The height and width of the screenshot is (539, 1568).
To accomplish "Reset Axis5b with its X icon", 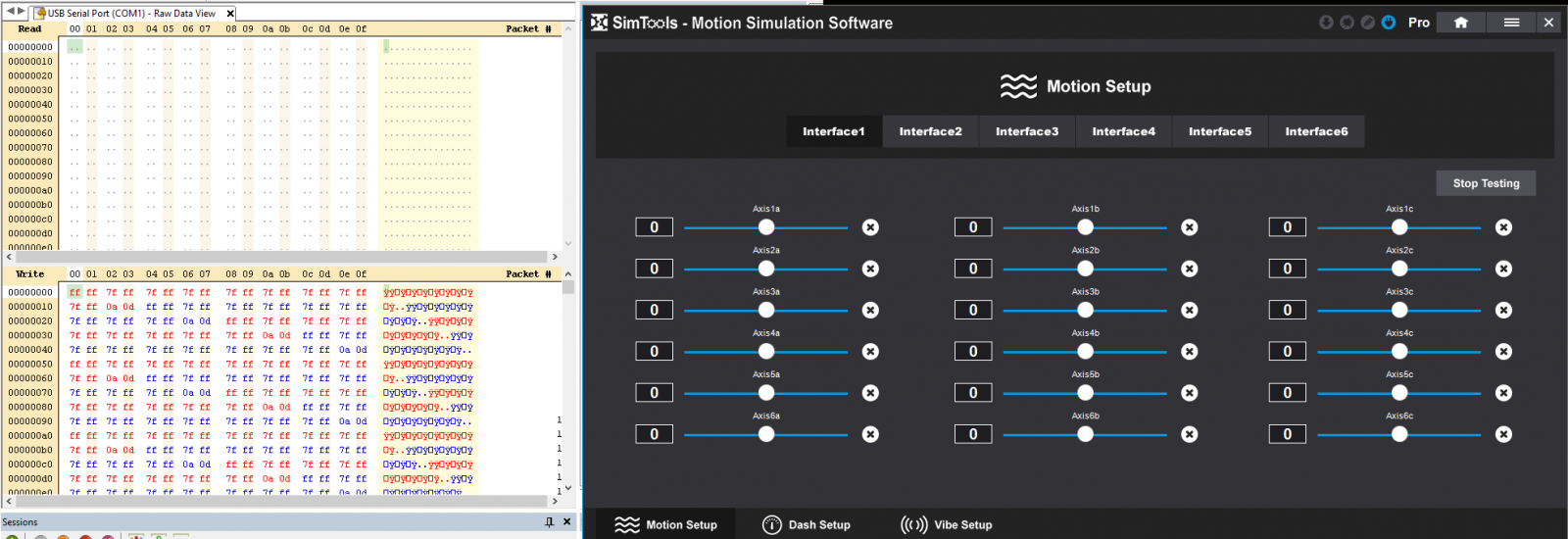I will (x=1190, y=393).
